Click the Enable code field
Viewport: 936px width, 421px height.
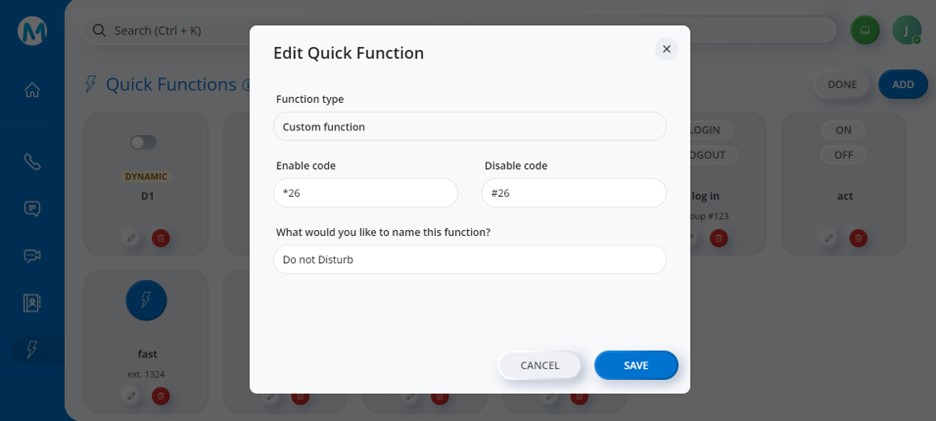tap(365, 193)
